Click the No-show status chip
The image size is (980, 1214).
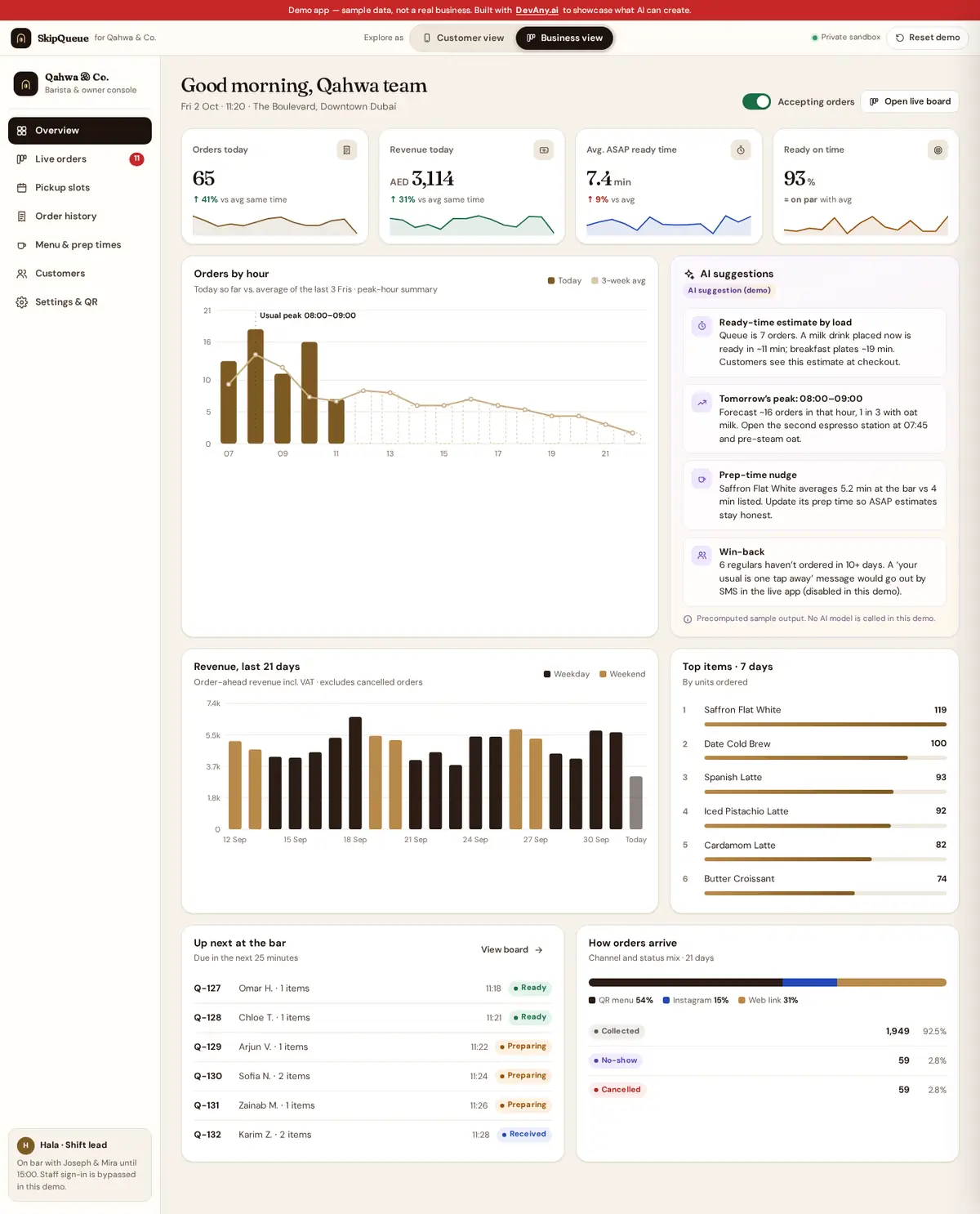(x=616, y=1060)
